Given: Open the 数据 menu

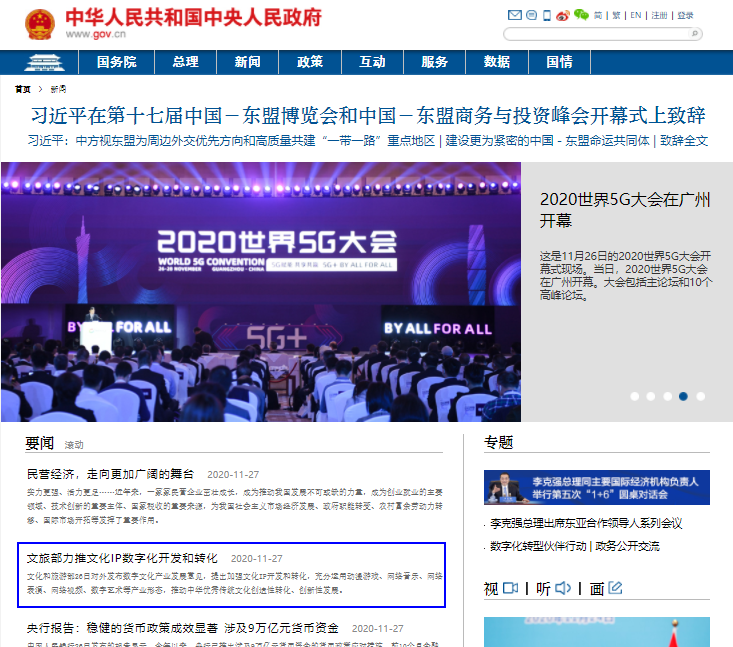Looking at the screenshot, I should point(497,62).
